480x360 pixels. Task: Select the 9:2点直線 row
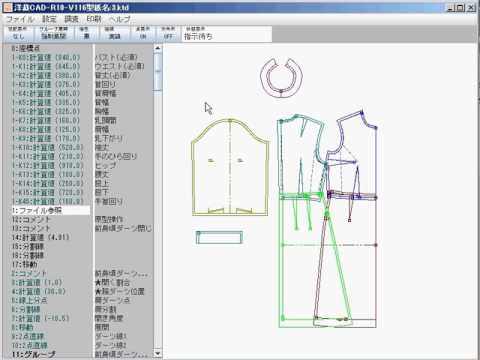click(x=28, y=337)
